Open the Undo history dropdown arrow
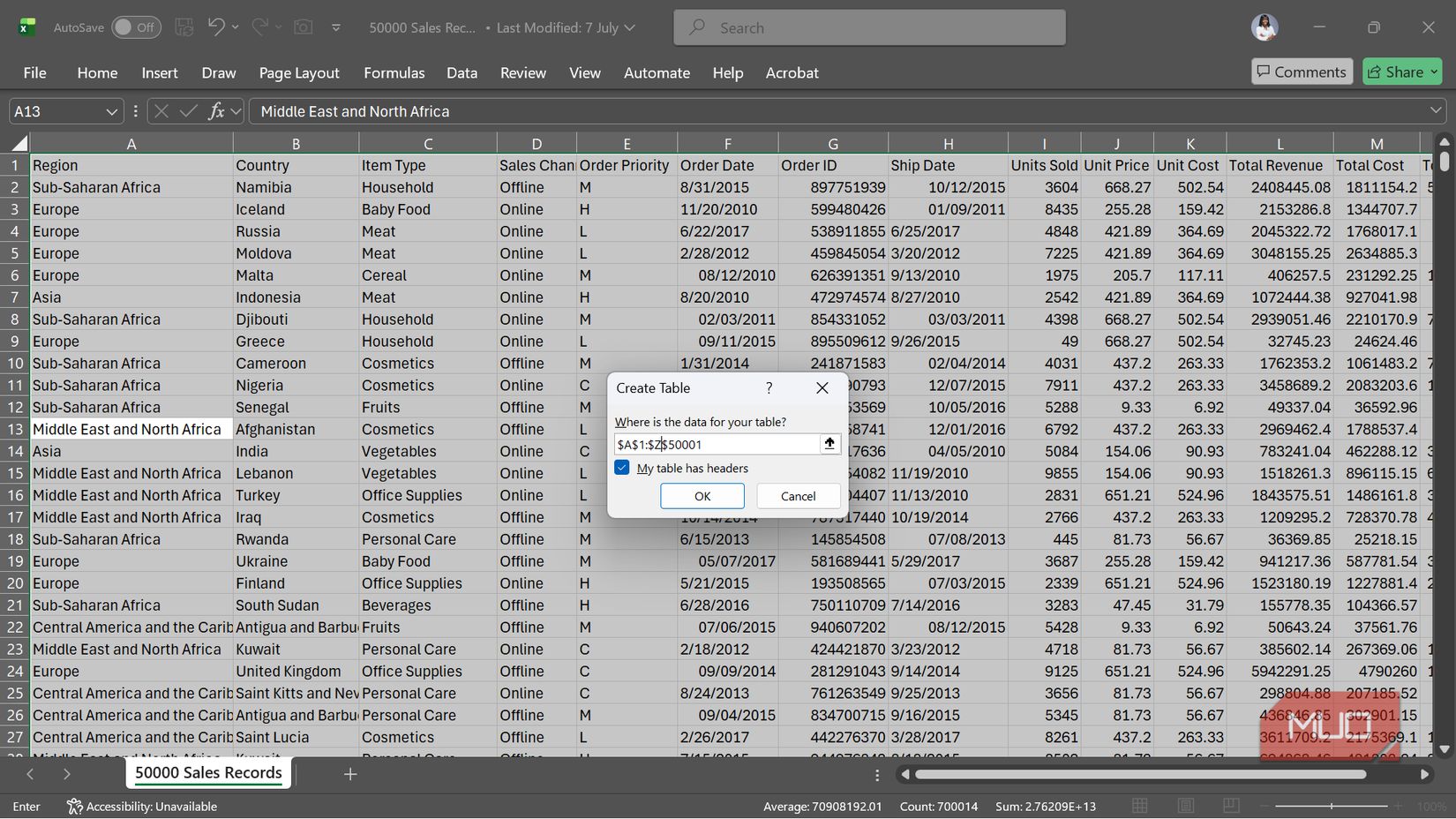 (235, 27)
